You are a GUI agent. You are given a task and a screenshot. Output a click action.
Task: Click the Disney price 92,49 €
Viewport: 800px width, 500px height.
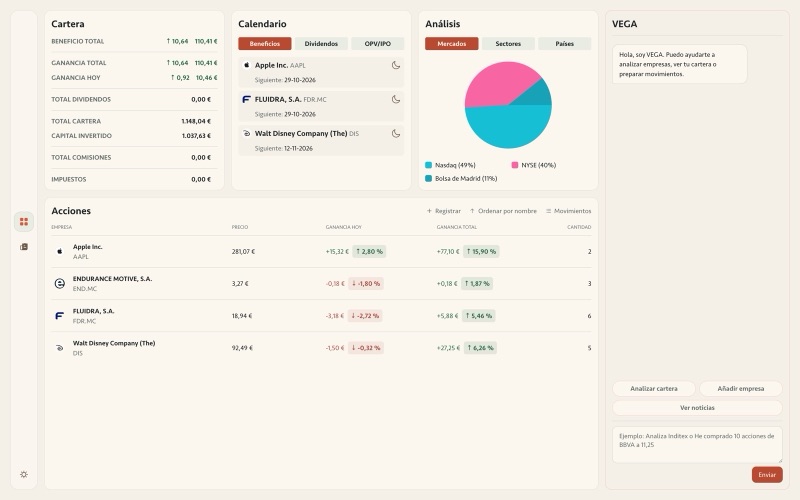click(242, 348)
